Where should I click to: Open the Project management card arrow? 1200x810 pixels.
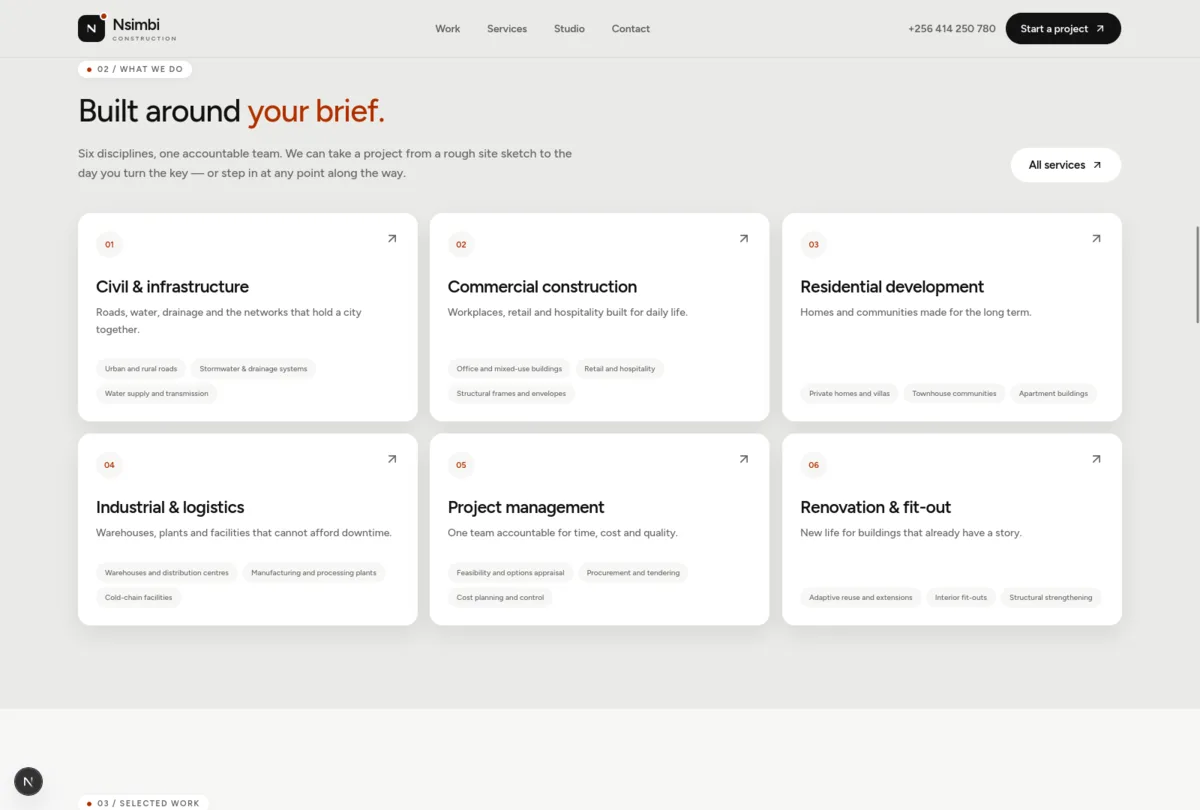click(x=744, y=459)
